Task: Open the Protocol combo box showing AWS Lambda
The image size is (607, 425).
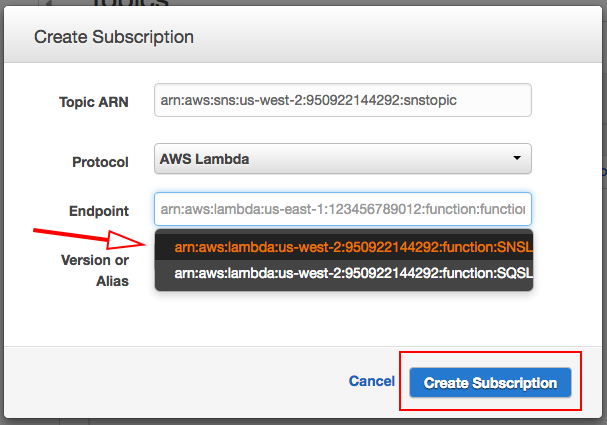Action: (x=342, y=158)
